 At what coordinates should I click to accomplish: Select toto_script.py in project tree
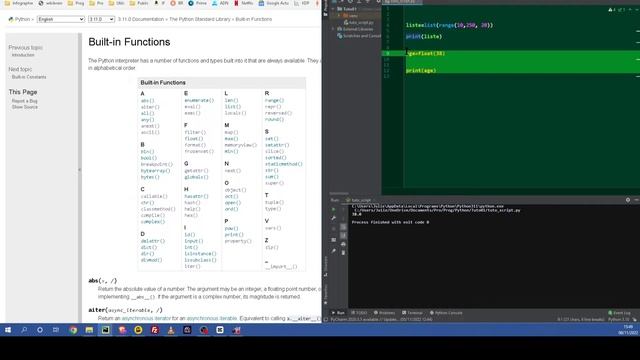tap(359, 22)
